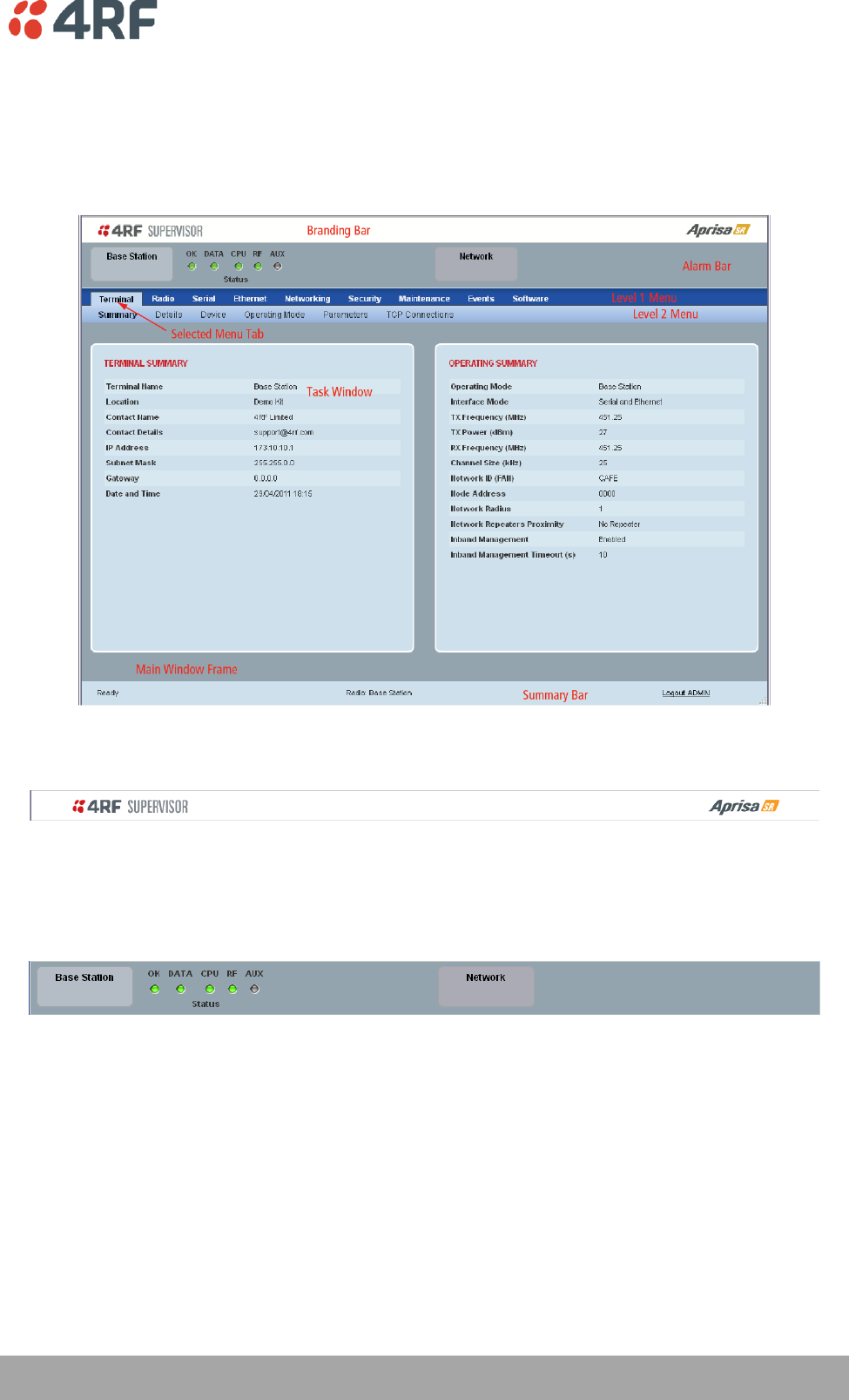Viewport: 849px width, 1400px height.
Task: Click the Contact Name value '4RF Limited'
Action: tap(273, 417)
